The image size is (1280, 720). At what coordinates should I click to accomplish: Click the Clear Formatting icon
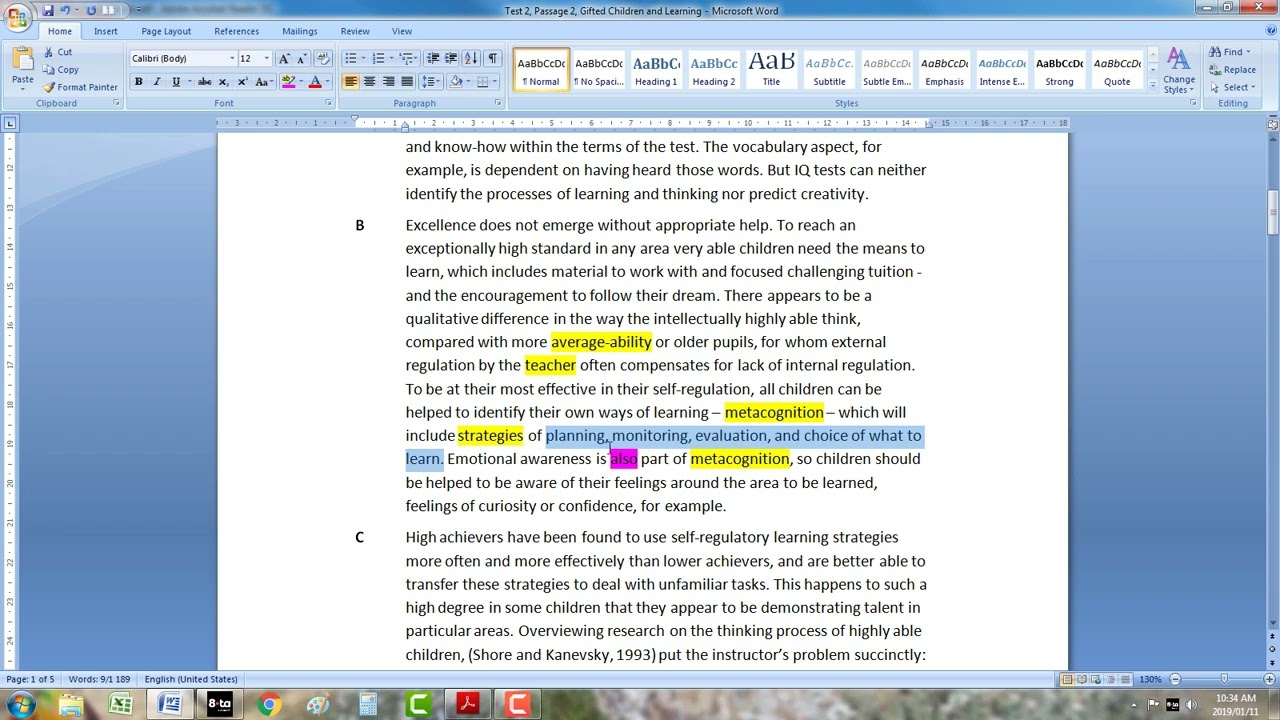tap(323, 59)
